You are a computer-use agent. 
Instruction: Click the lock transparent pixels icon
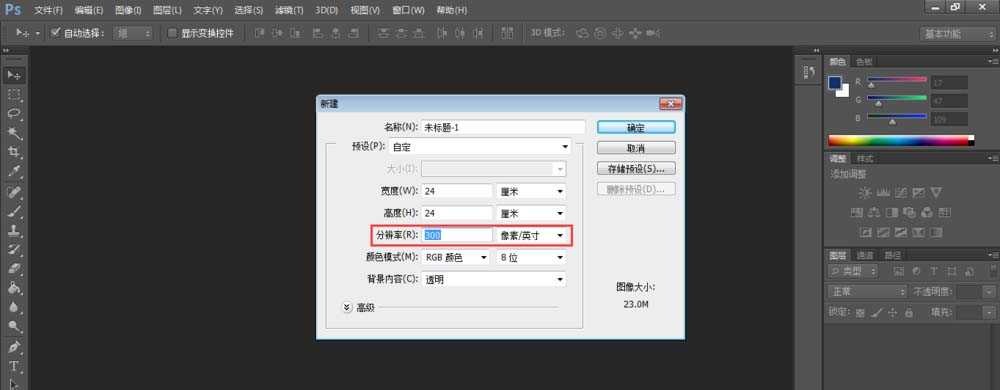click(x=861, y=312)
